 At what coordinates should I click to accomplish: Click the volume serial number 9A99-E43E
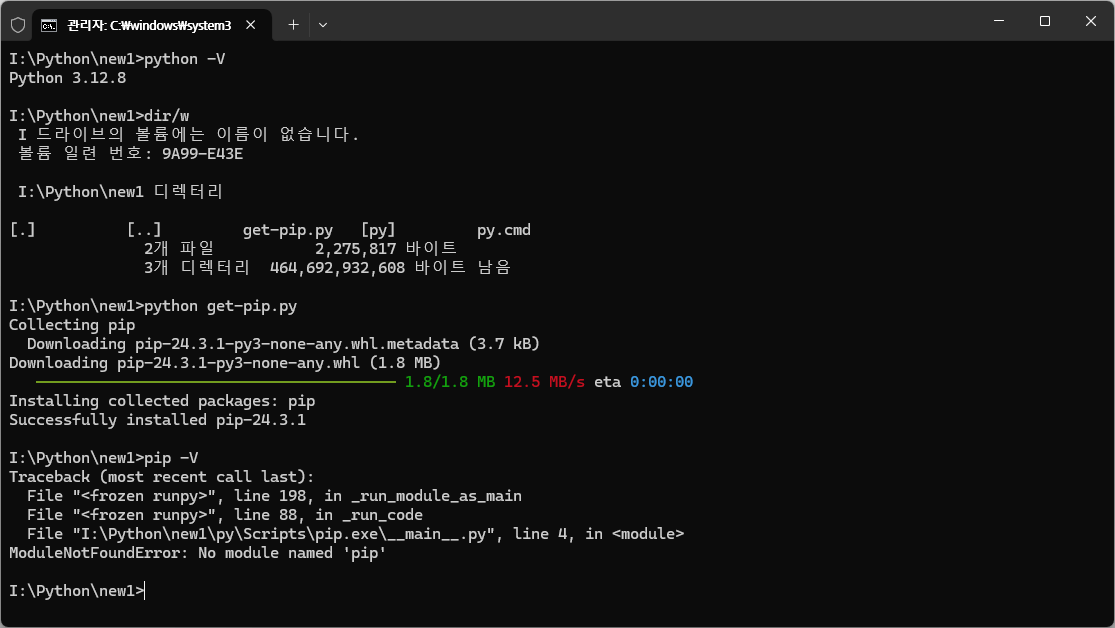pyautogui.click(x=203, y=154)
